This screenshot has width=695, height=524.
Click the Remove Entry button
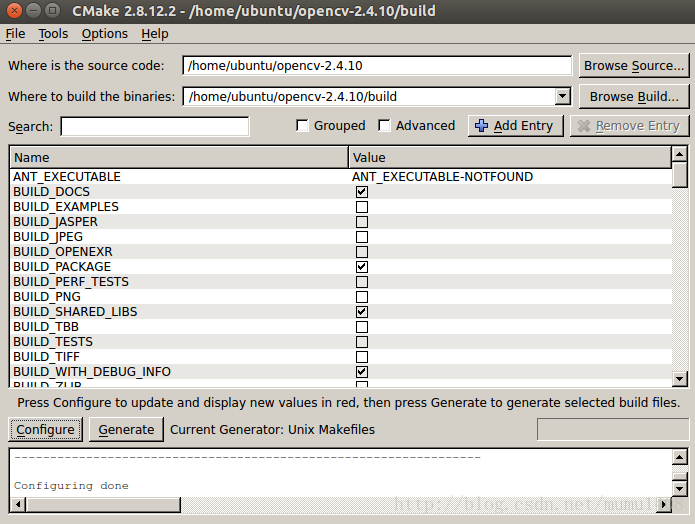(x=629, y=126)
